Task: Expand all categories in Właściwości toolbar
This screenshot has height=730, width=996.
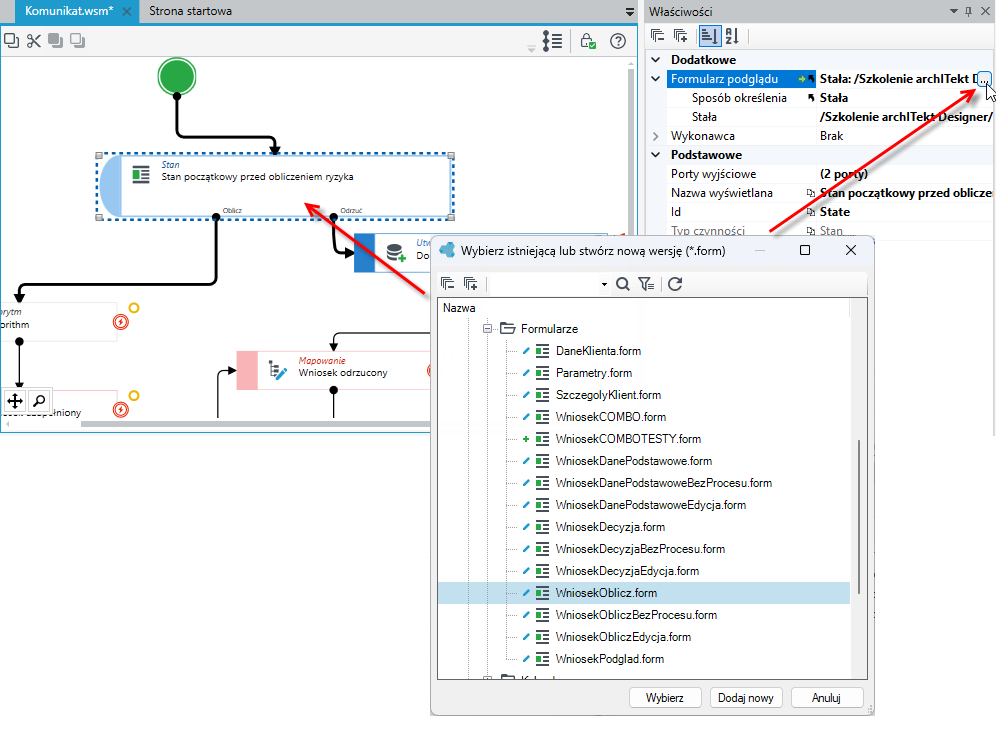Action: (x=680, y=36)
